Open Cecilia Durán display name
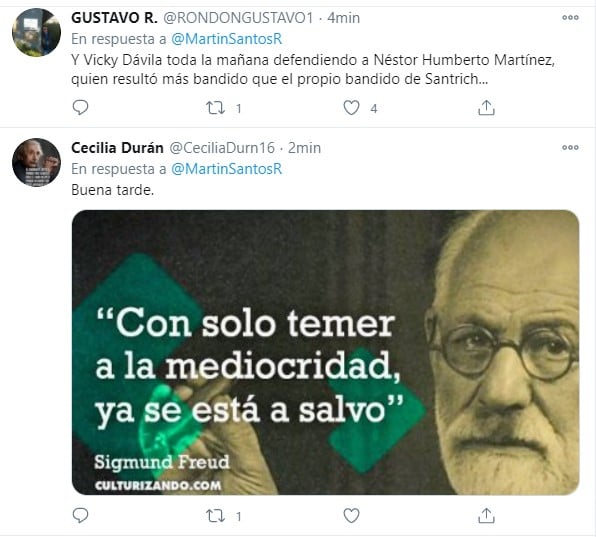 pyautogui.click(x=117, y=148)
